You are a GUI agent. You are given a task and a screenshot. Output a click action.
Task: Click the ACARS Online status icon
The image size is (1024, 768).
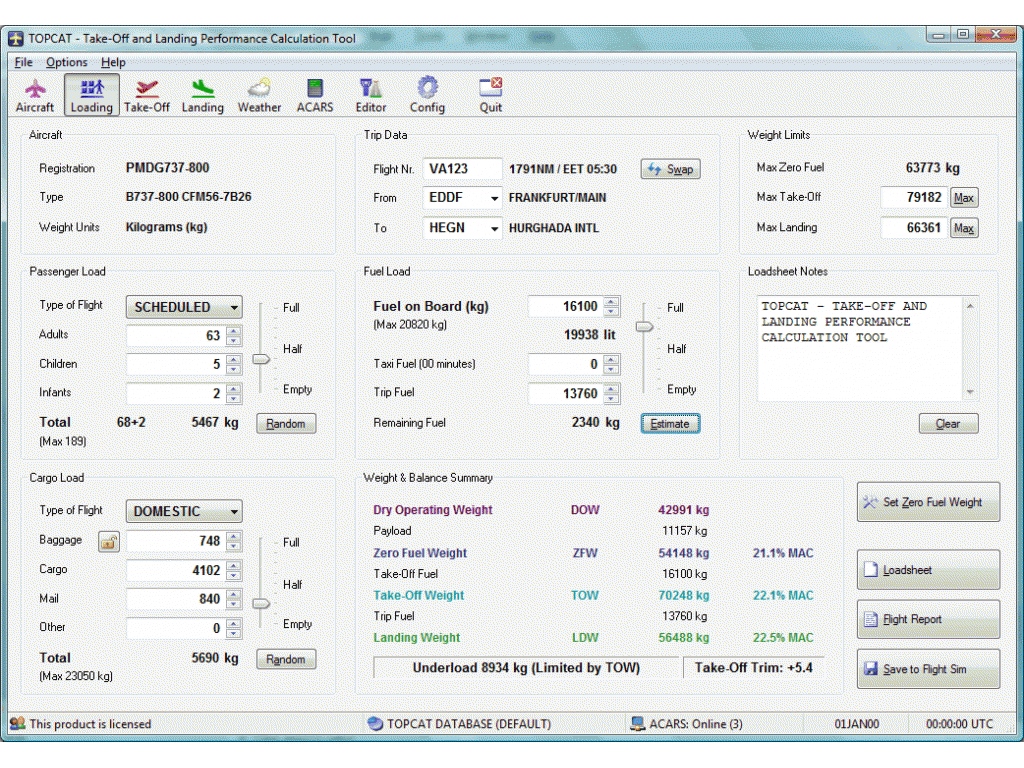(x=637, y=724)
